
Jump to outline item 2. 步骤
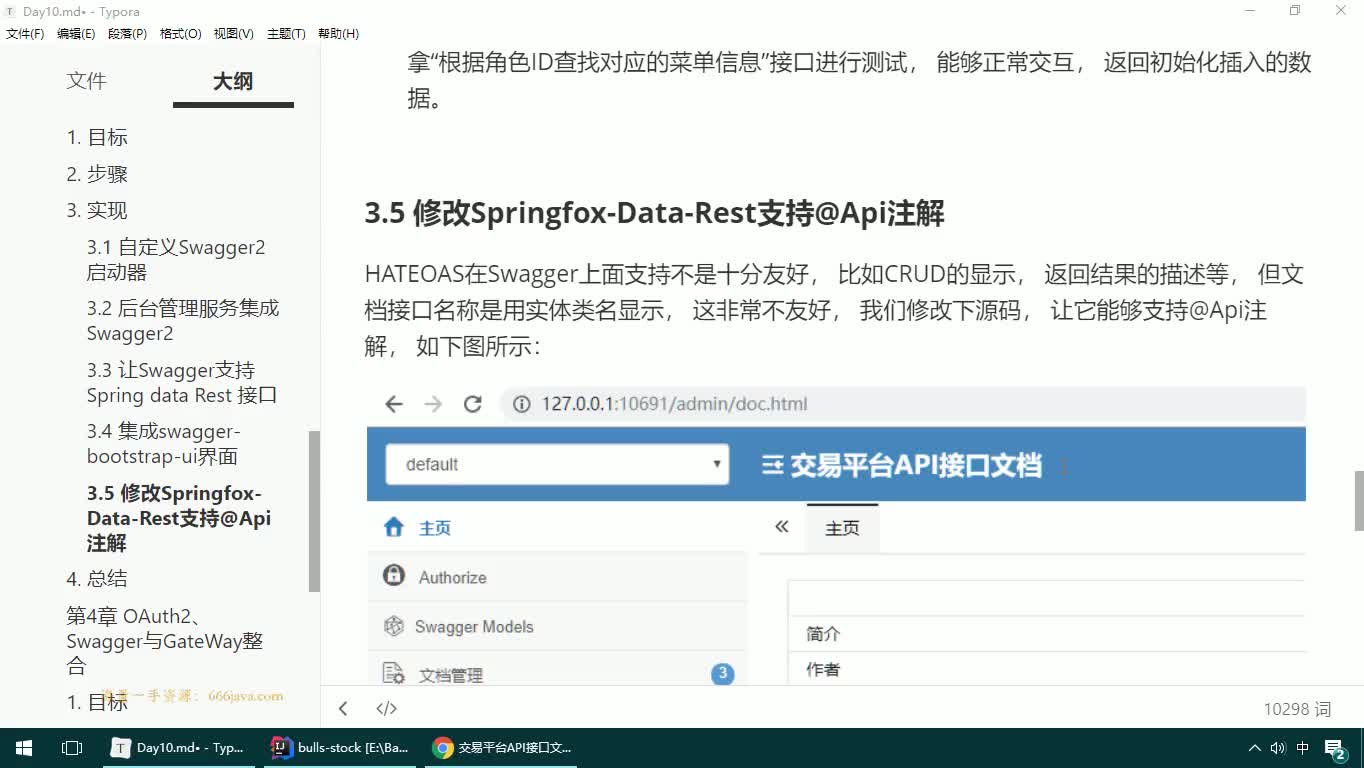97,174
